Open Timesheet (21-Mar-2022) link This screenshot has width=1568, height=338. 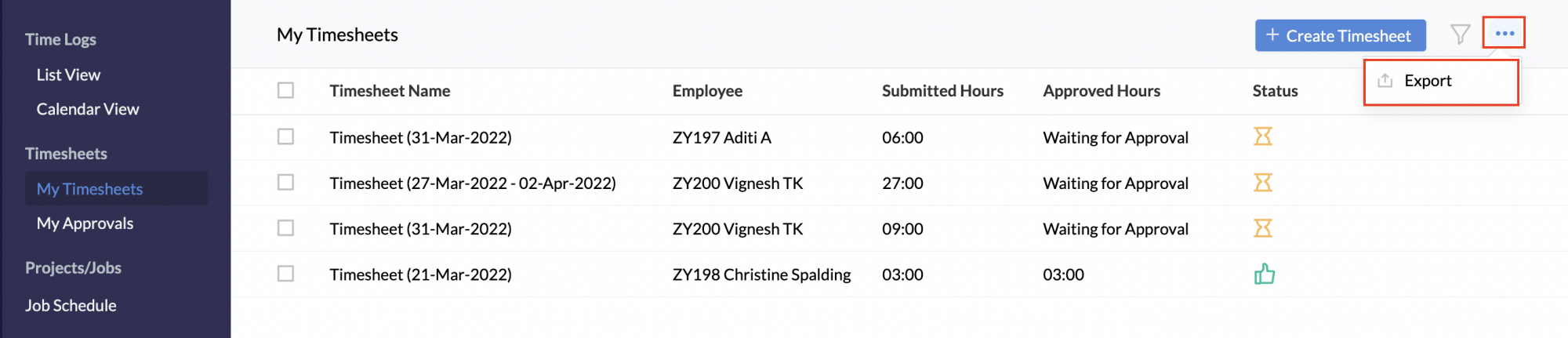(x=420, y=274)
